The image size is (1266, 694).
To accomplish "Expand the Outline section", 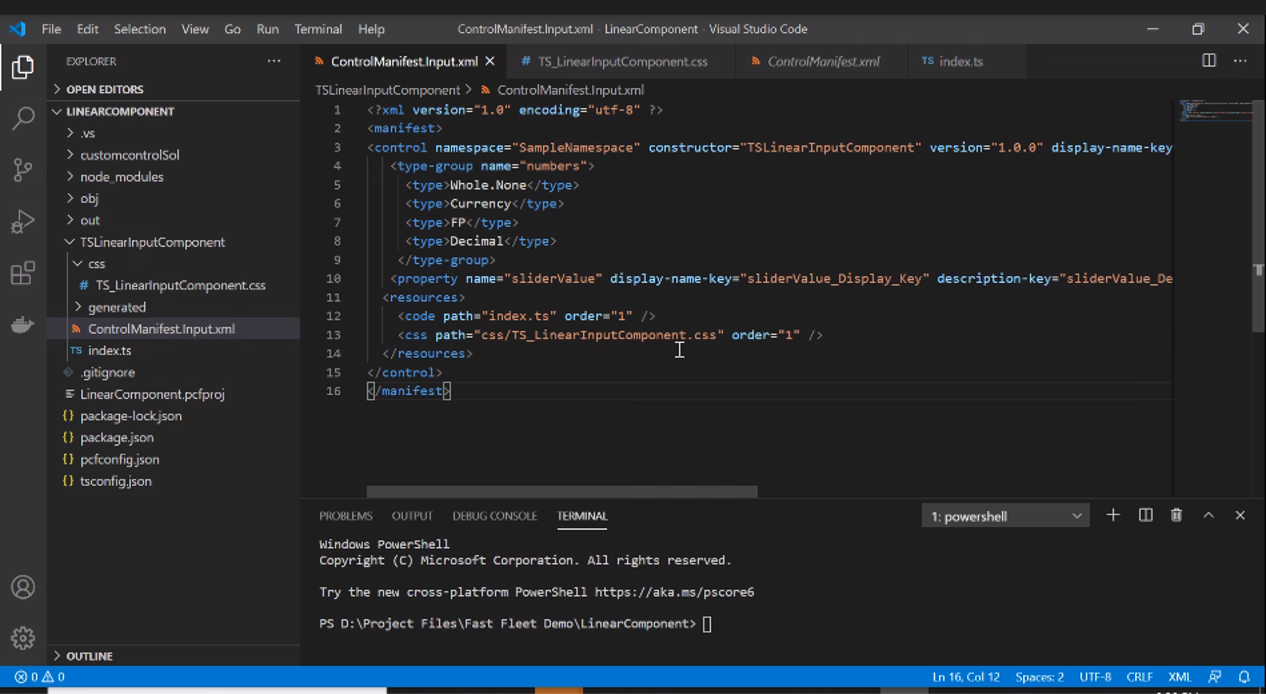I will pos(89,656).
